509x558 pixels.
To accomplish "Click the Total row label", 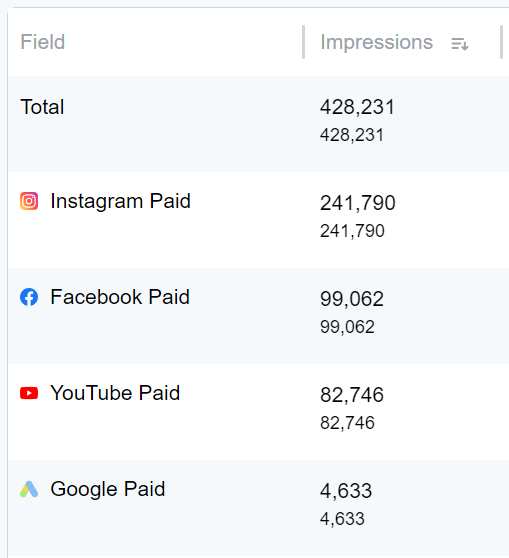I will coord(42,107).
